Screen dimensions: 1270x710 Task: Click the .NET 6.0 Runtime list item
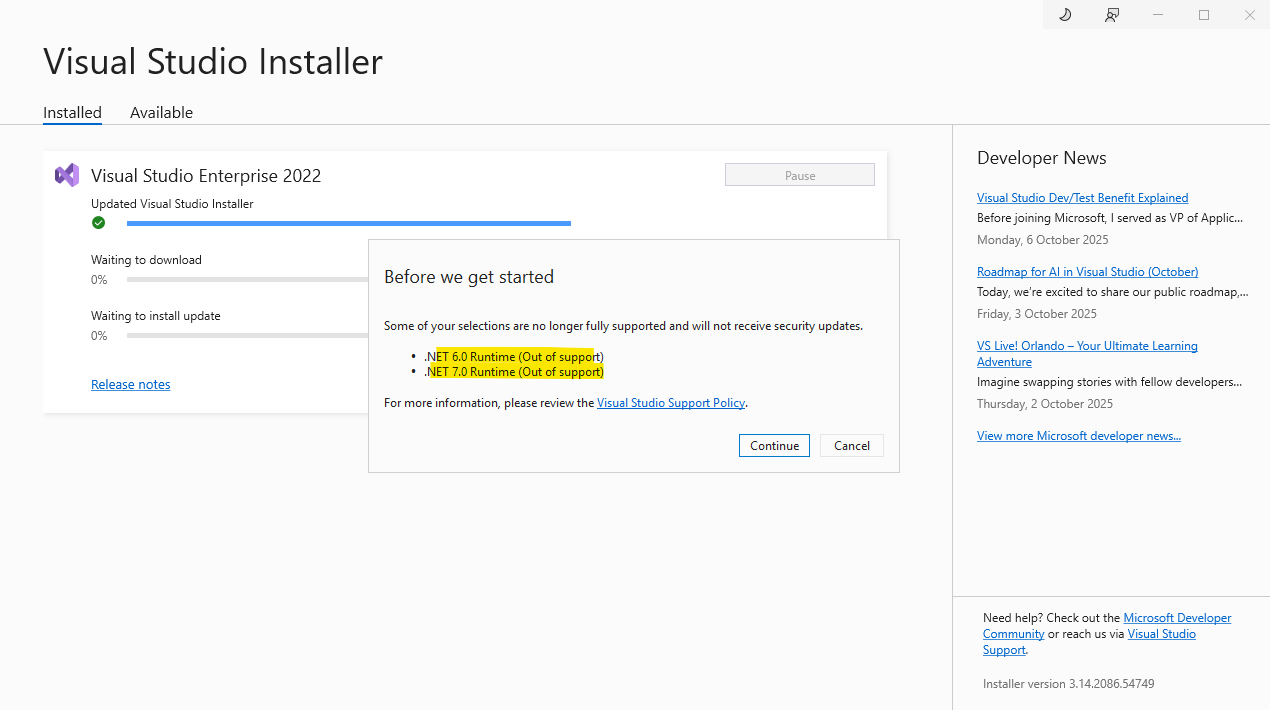514,357
